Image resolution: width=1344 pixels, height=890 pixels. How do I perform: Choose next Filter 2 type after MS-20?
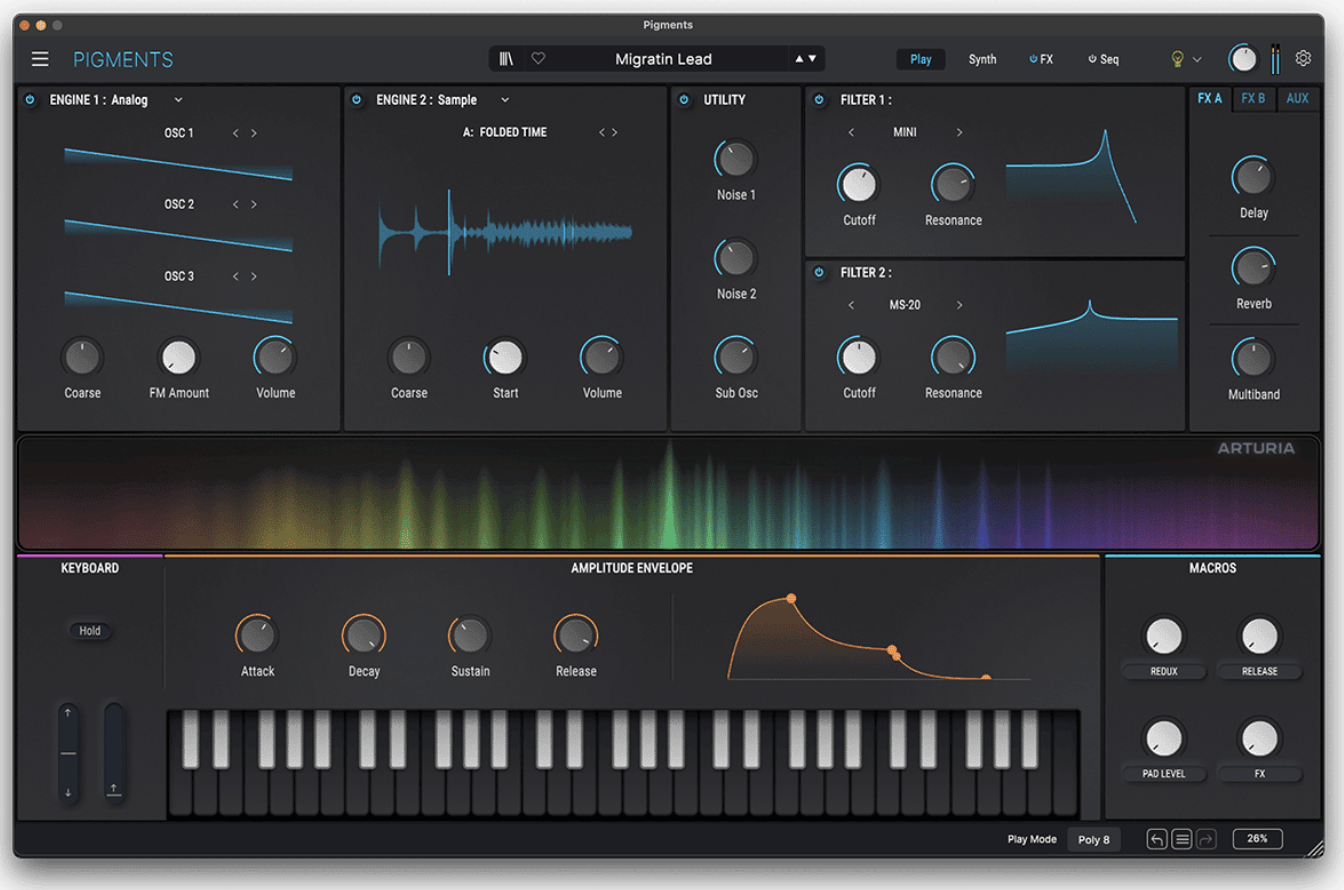tap(959, 305)
